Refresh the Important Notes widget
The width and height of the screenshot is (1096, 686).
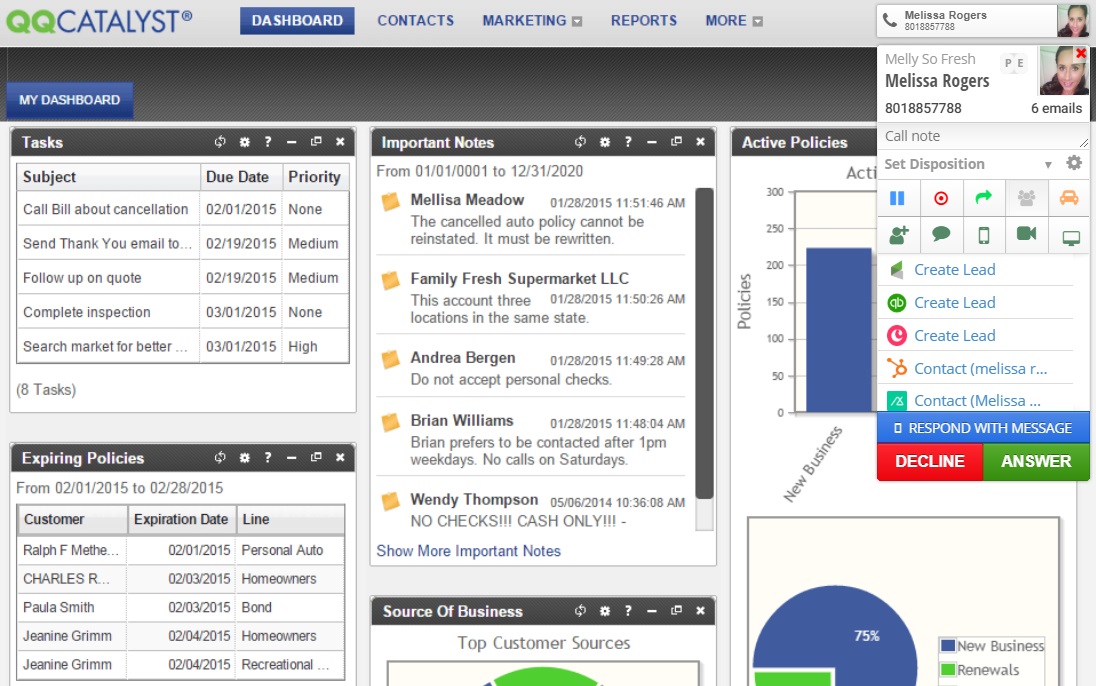click(580, 142)
